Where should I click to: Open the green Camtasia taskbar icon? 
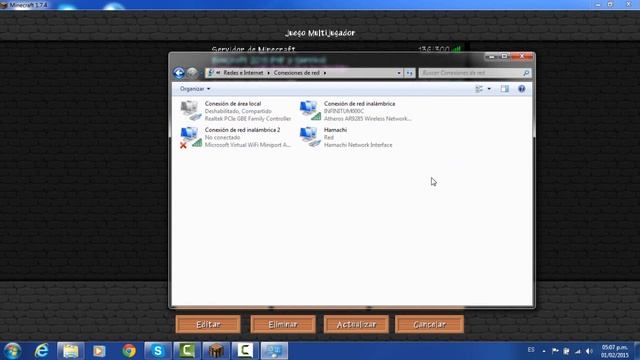click(x=187, y=351)
